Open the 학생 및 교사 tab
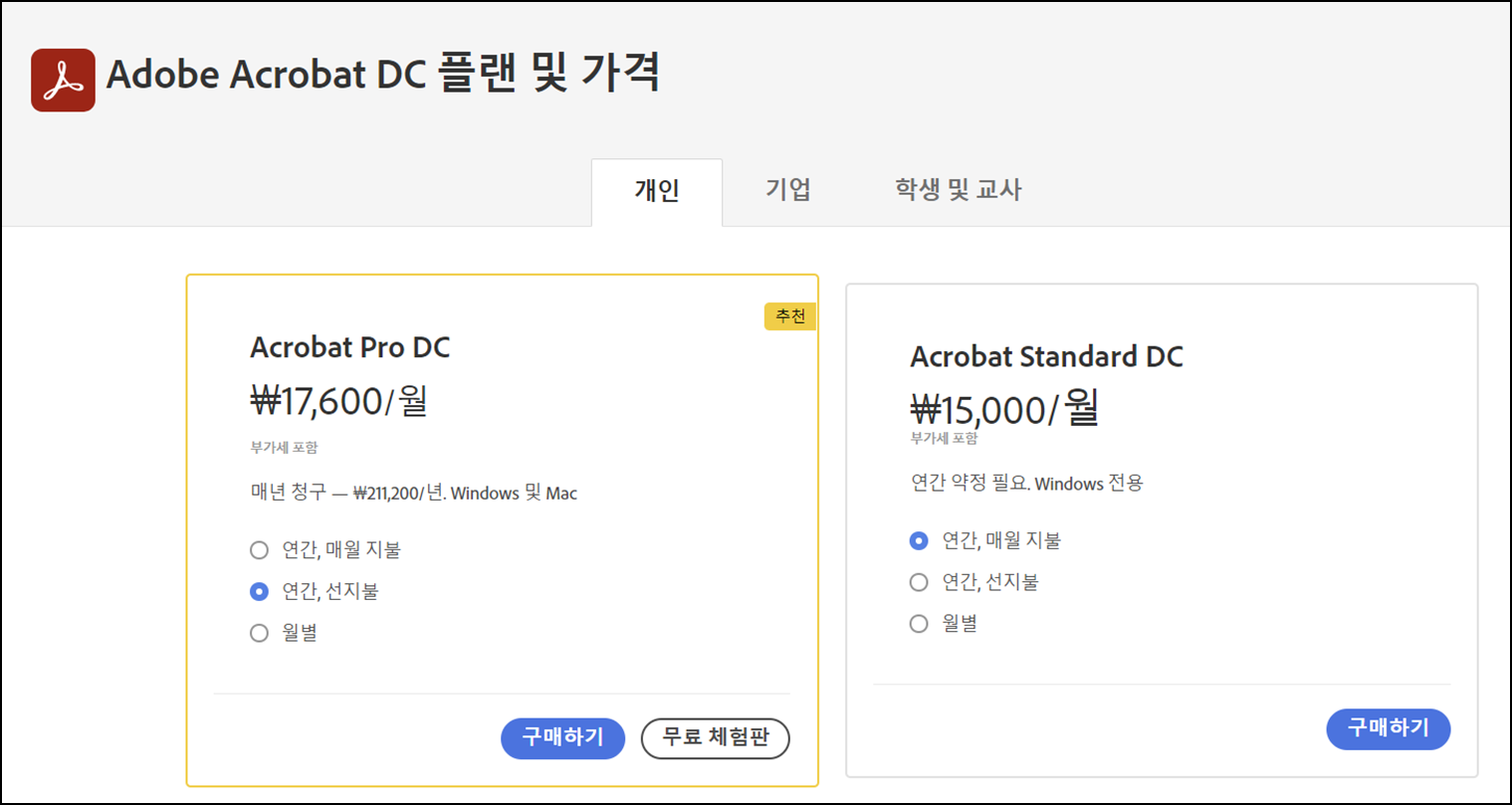Image resolution: width=1512 pixels, height=805 pixels. click(958, 190)
